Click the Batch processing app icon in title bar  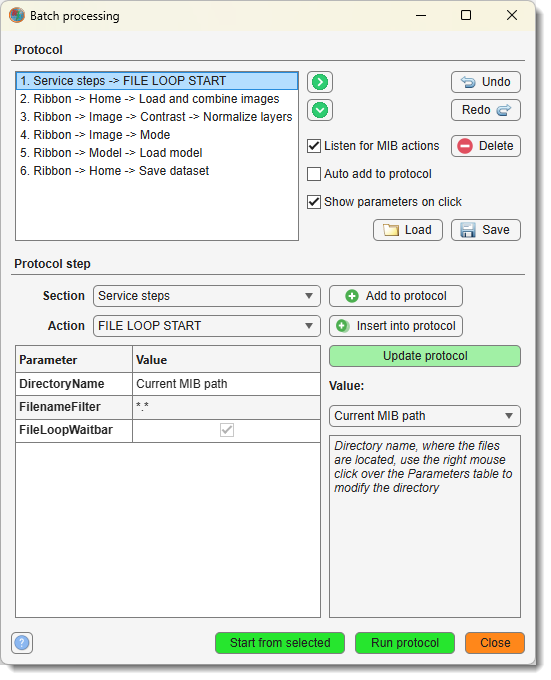coord(17,16)
